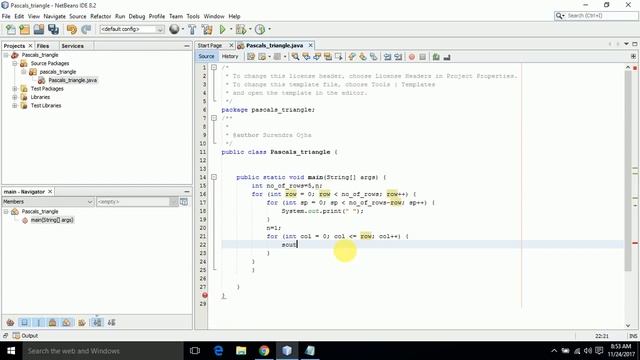This screenshot has height=360, width=640.
Task: Click the editor Find Selection magnifier icon
Action: (295, 57)
